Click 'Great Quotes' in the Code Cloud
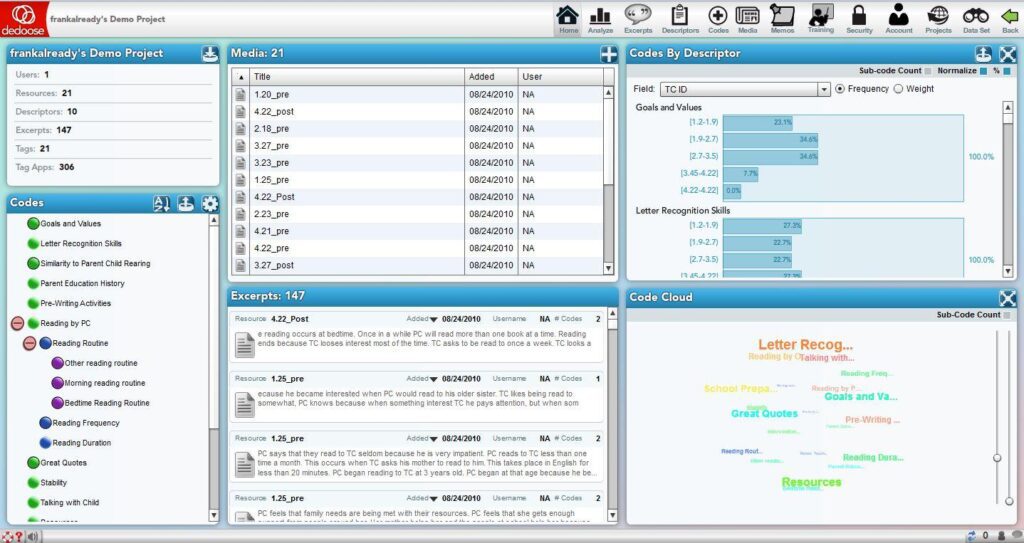Viewport: 1024px width, 543px height. (x=764, y=414)
